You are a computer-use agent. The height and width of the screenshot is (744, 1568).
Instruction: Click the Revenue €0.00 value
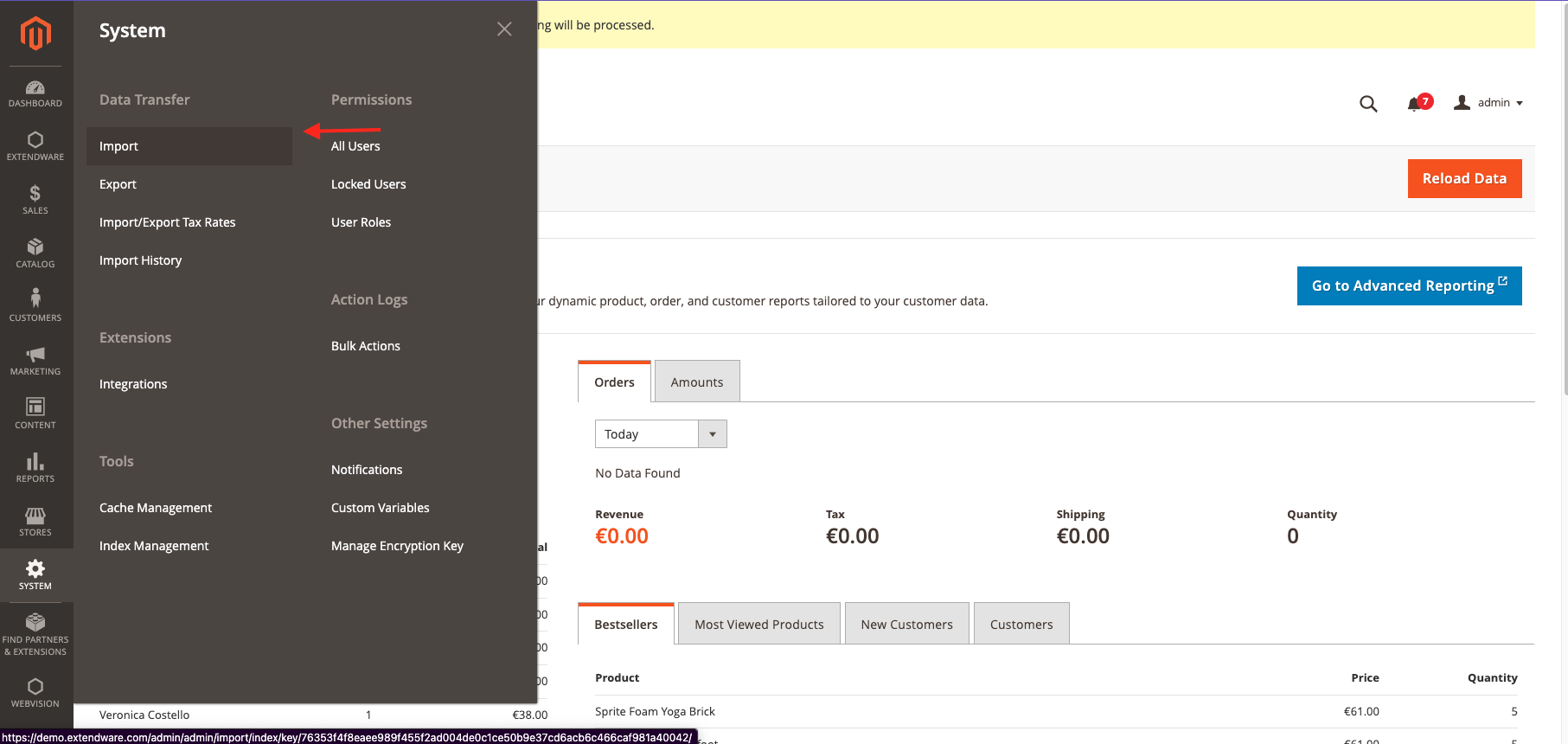point(622,536)
